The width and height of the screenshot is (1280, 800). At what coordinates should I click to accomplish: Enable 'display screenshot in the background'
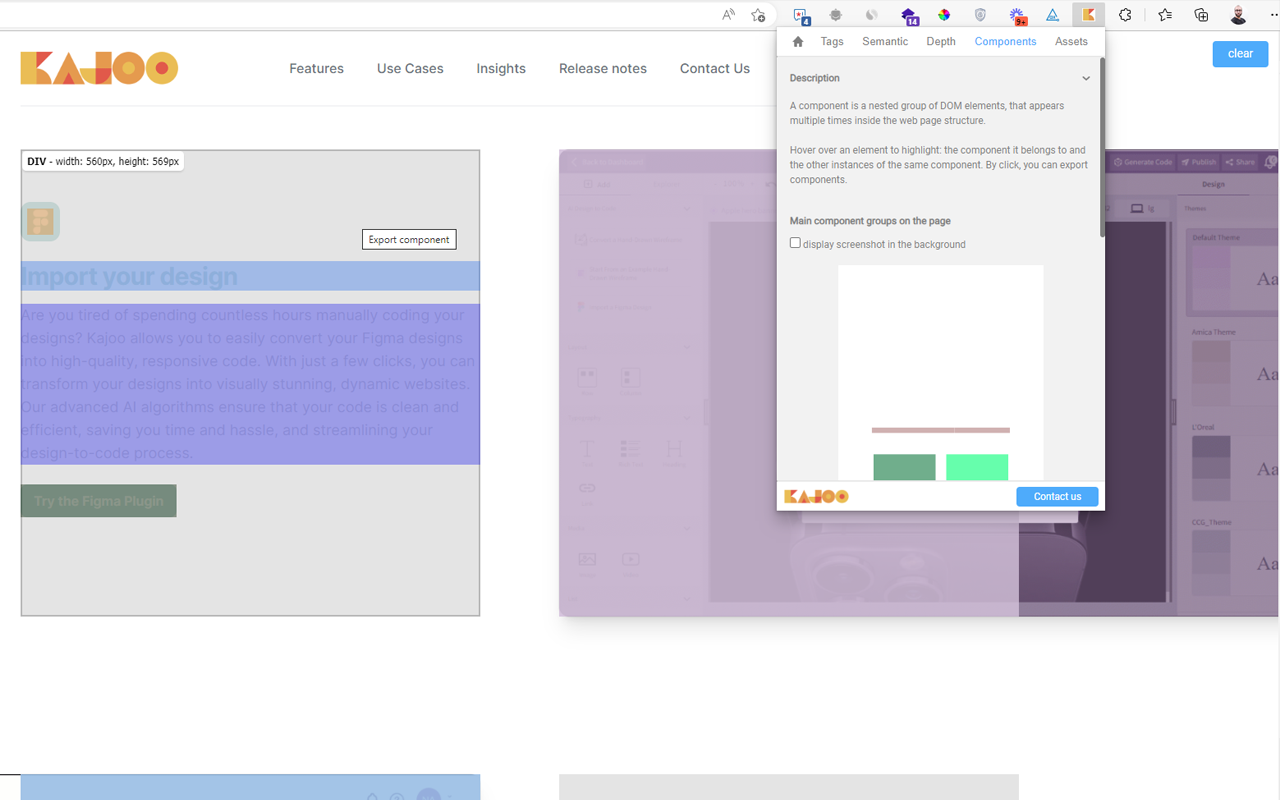(x=795, y=242)
